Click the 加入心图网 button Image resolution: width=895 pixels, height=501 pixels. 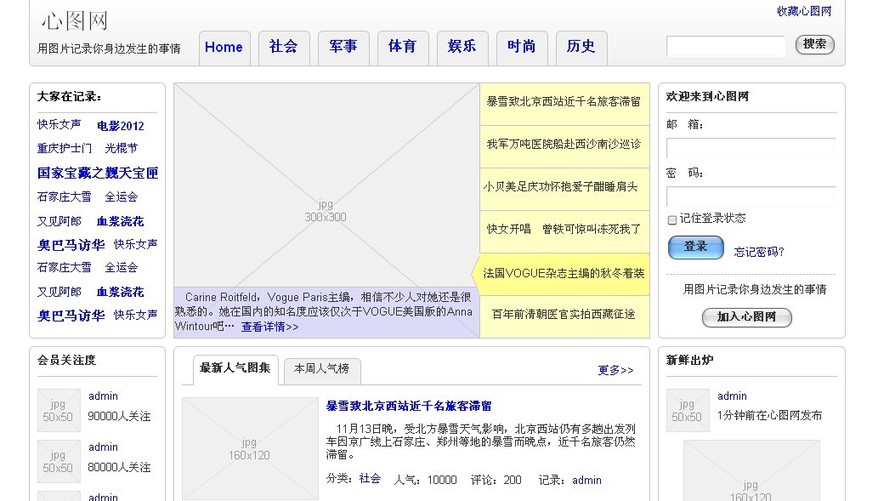click(746, 318)
